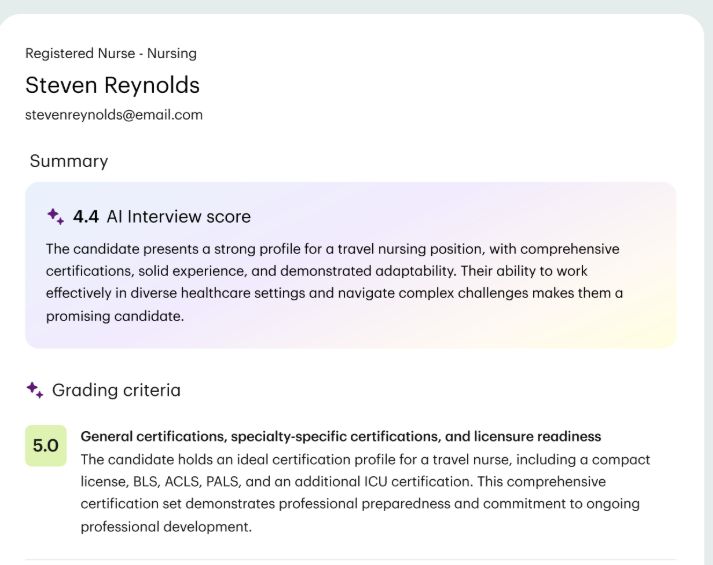Screen dimensions: 713x565
Task: Click the 4.4 score value
Action: click(x=86, y=217)
